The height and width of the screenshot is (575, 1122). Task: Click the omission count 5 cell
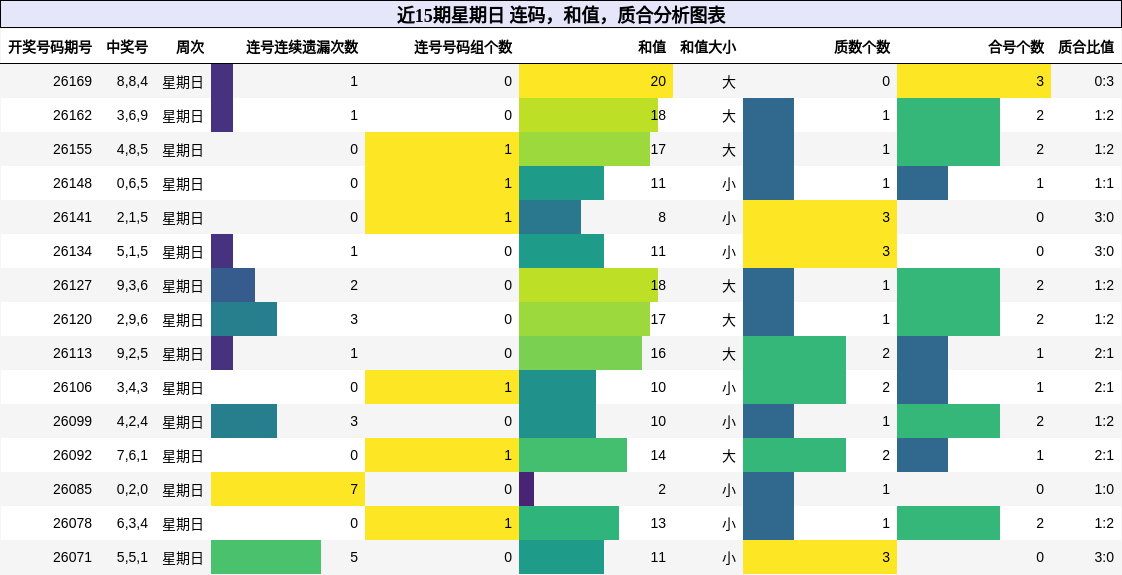click(288, 557)
